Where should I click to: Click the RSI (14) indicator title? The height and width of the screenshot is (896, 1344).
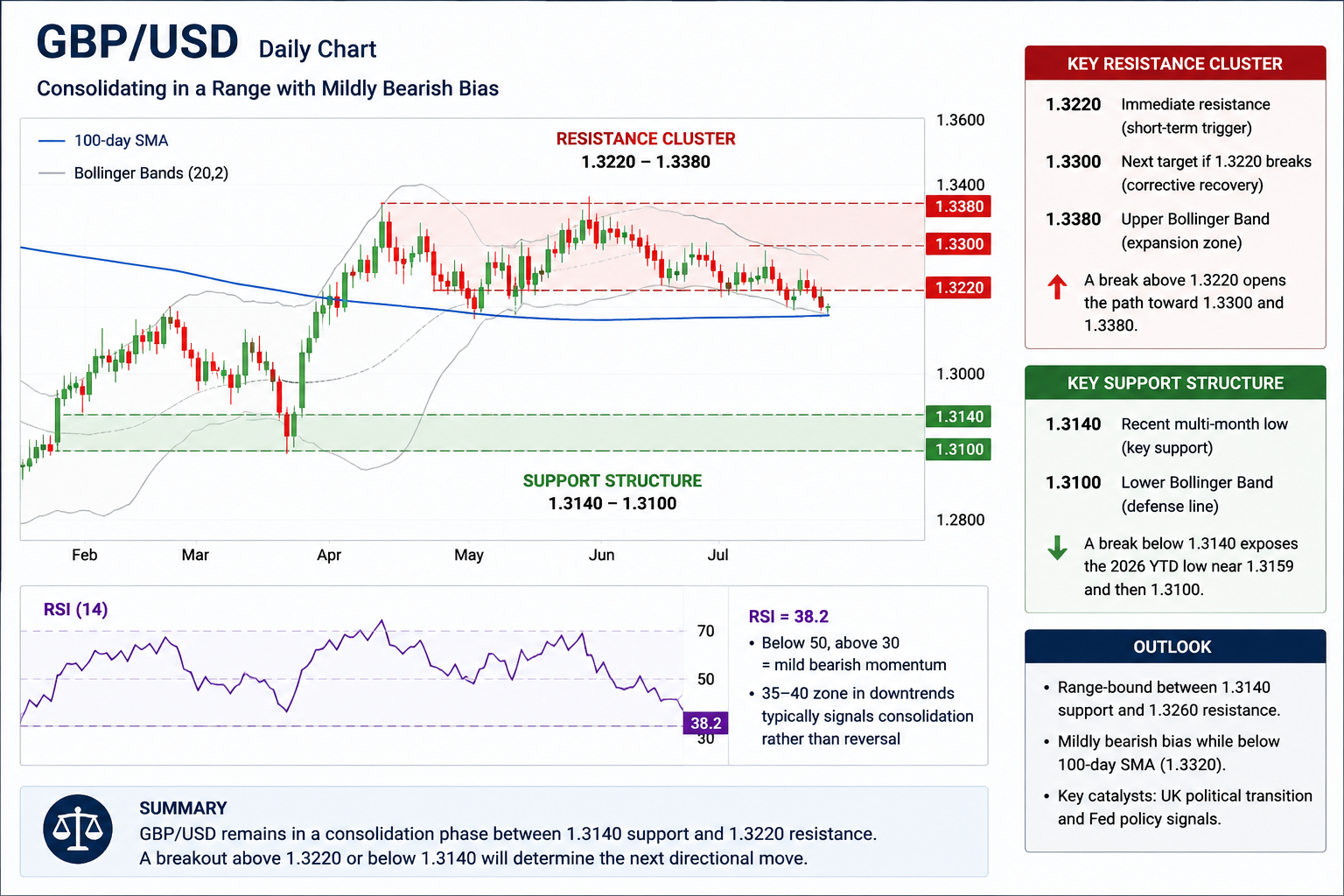coord(76,609)
